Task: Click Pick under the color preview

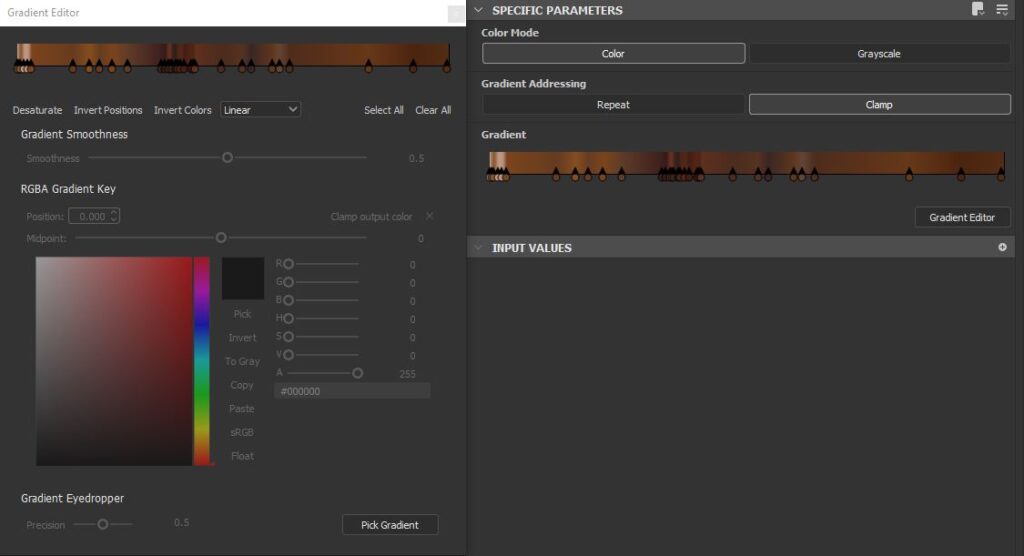Action: pyautogui.click(x=242, y=314)
